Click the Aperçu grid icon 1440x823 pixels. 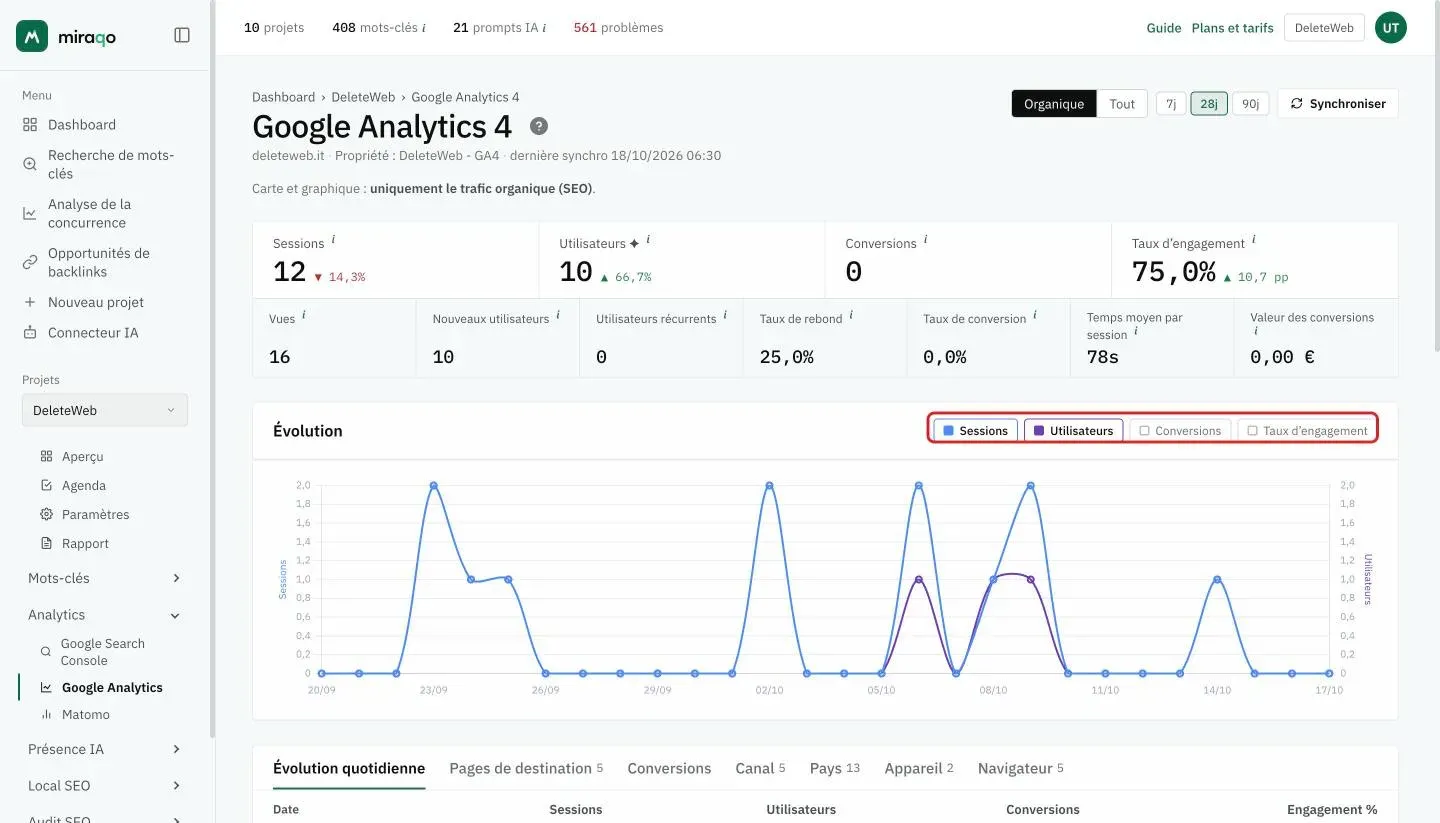pos(46,456)
